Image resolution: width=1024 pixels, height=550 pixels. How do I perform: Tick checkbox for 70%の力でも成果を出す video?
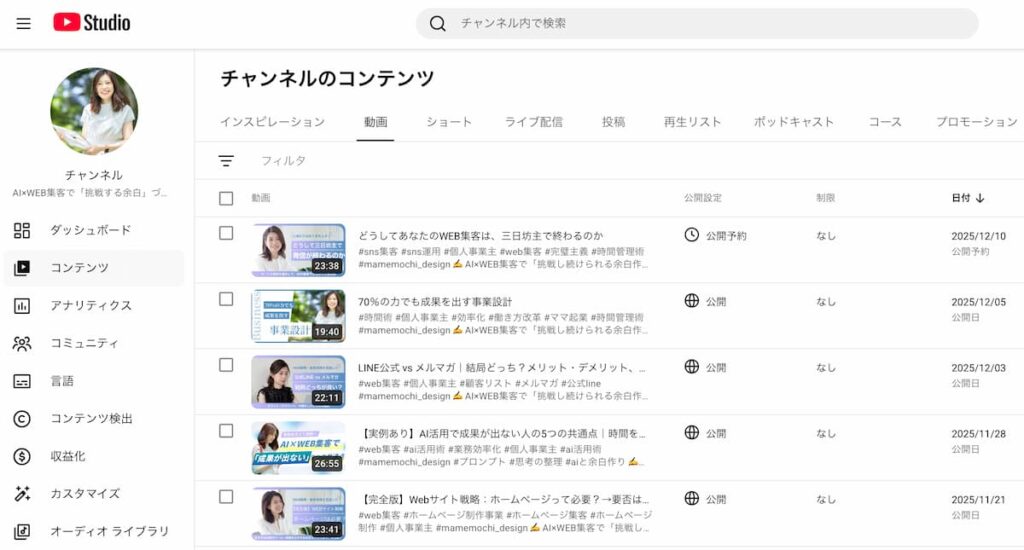[226, 299]
